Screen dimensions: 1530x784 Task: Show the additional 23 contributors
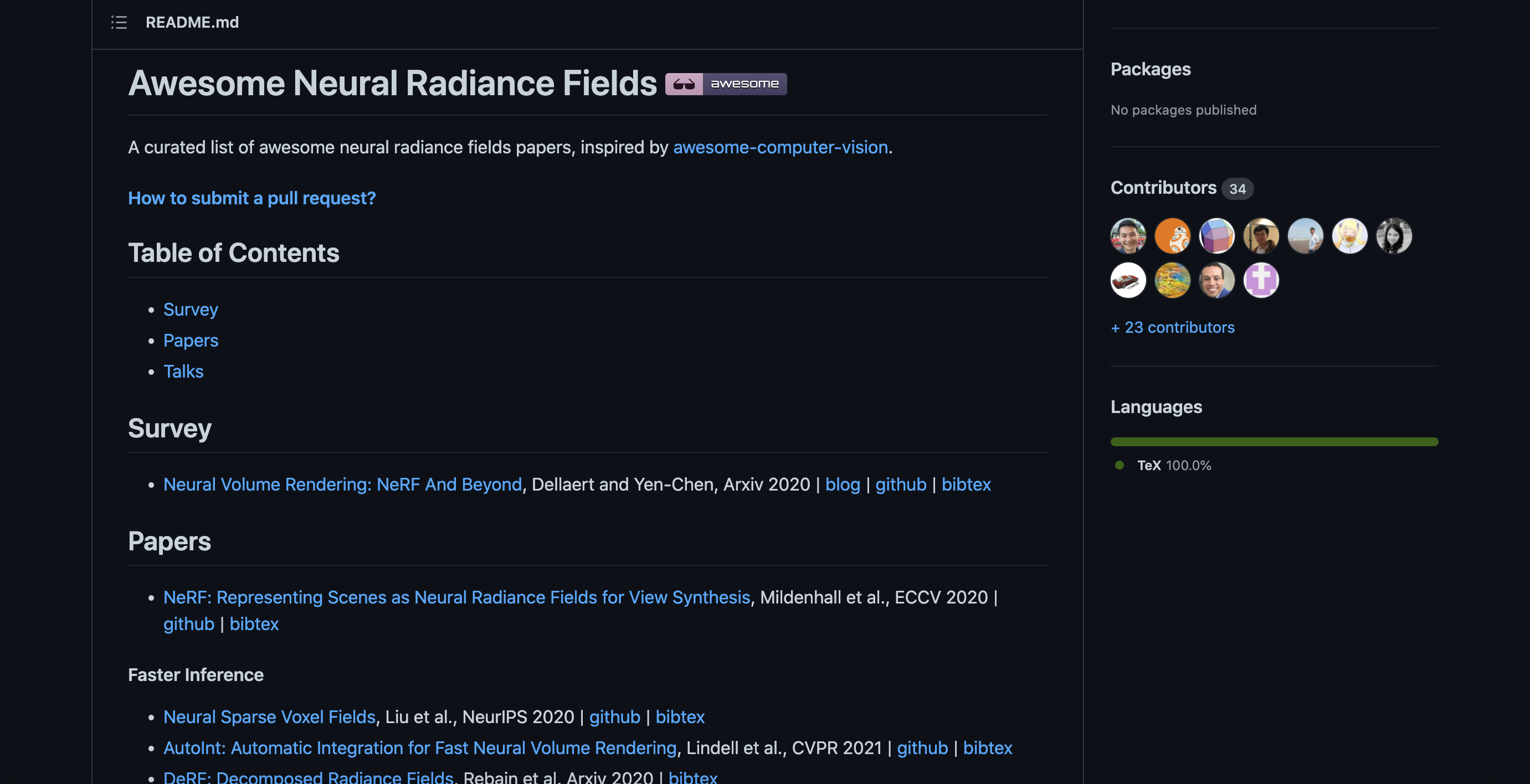tap(1173, 328)
